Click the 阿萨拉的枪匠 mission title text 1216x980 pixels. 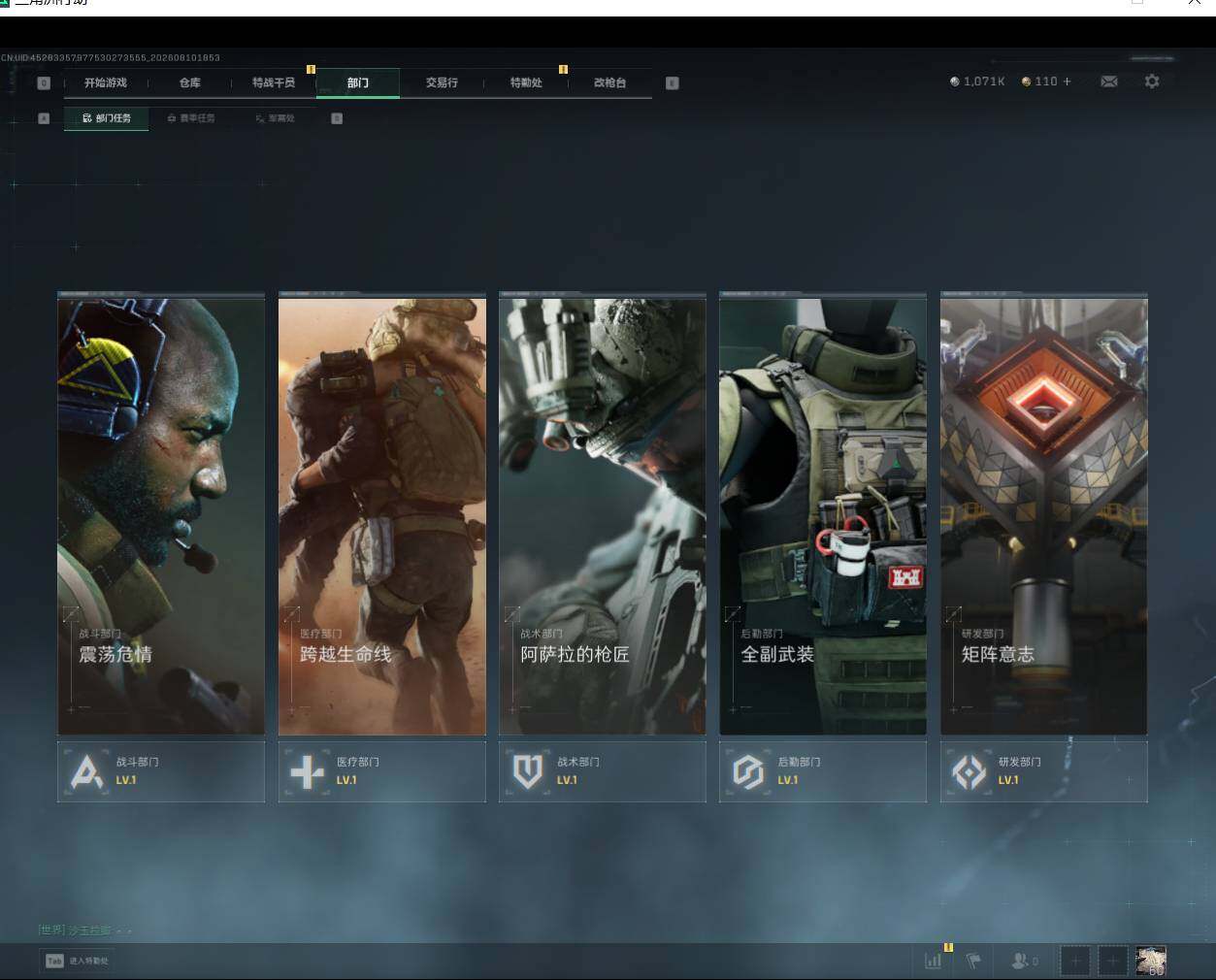[x=575, y=655]
